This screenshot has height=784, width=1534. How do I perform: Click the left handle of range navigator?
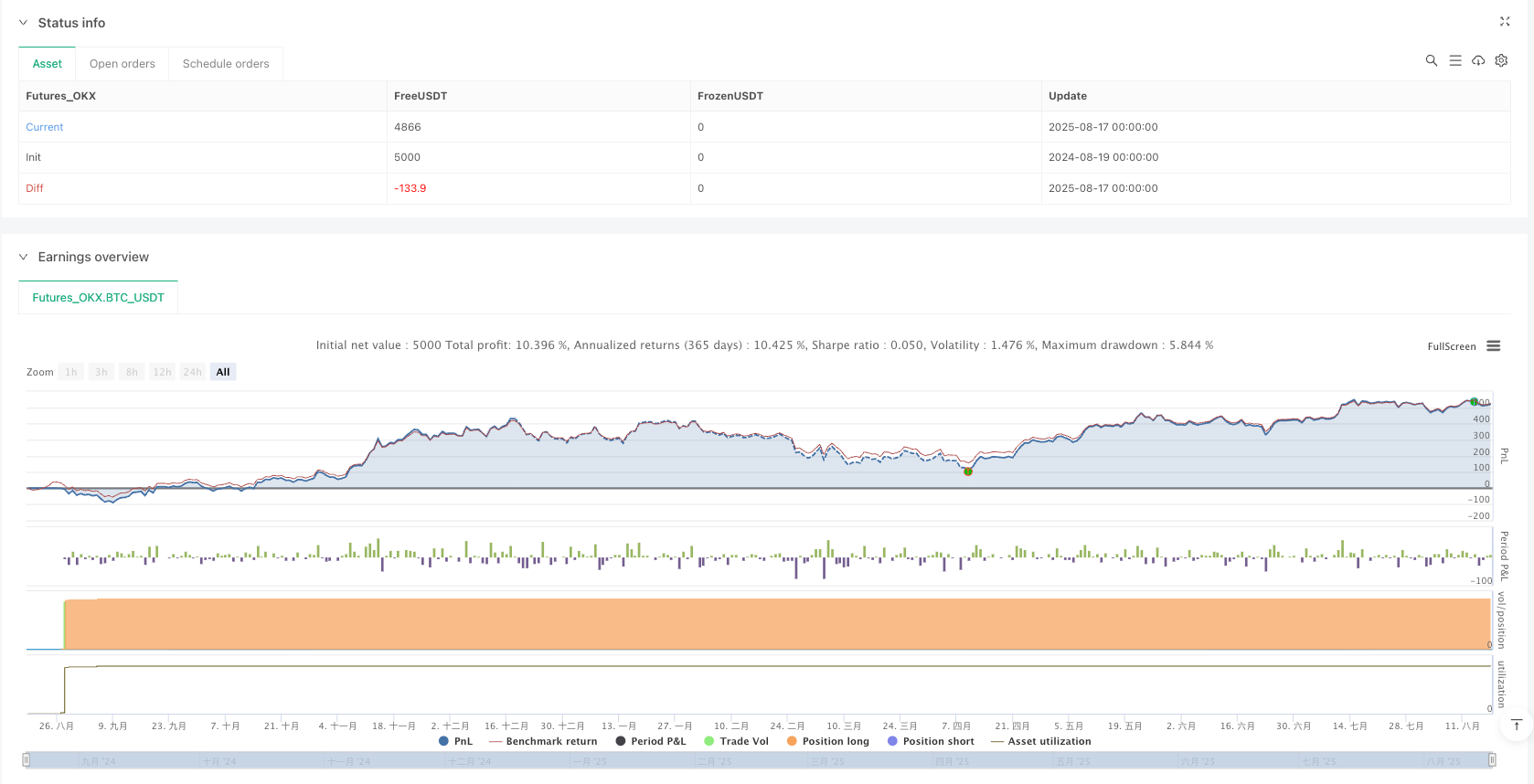[x=27, y=759]
